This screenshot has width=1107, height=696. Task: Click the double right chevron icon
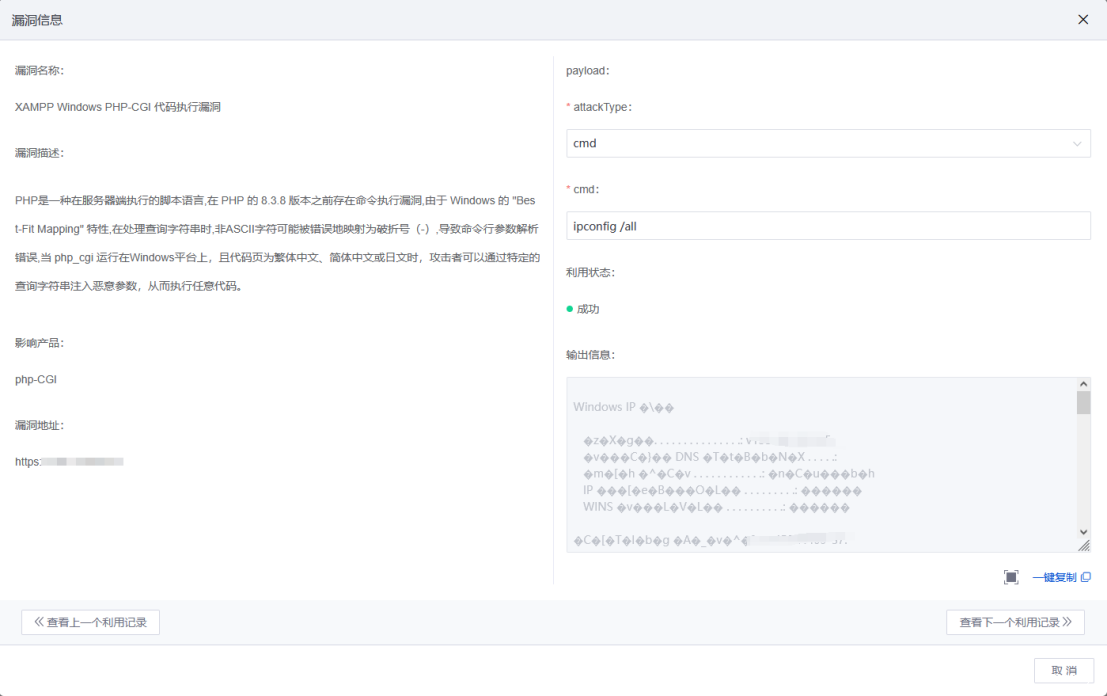[1067, 622]
